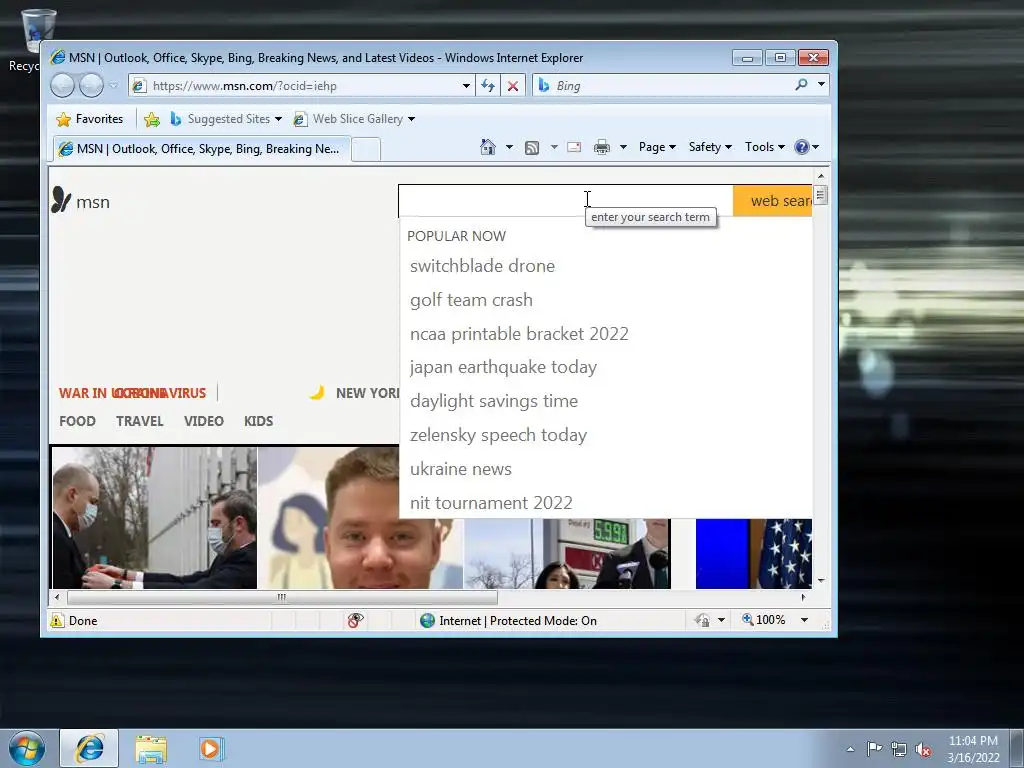Click the Home page icon
The height and width of the screenshot is (768, 1024).
[x=487, y=147]
